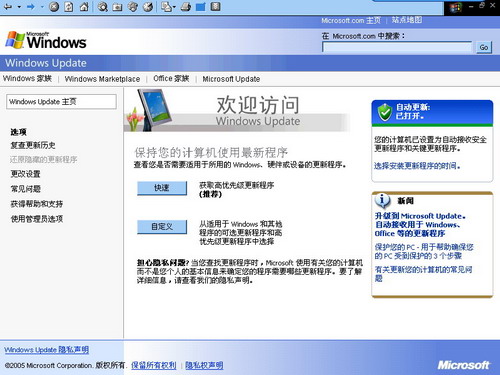Open Microsoft Update navigation tab
The width and height of the screenshot is (500, 375).
pyautogui.click(x=231, y=79)
